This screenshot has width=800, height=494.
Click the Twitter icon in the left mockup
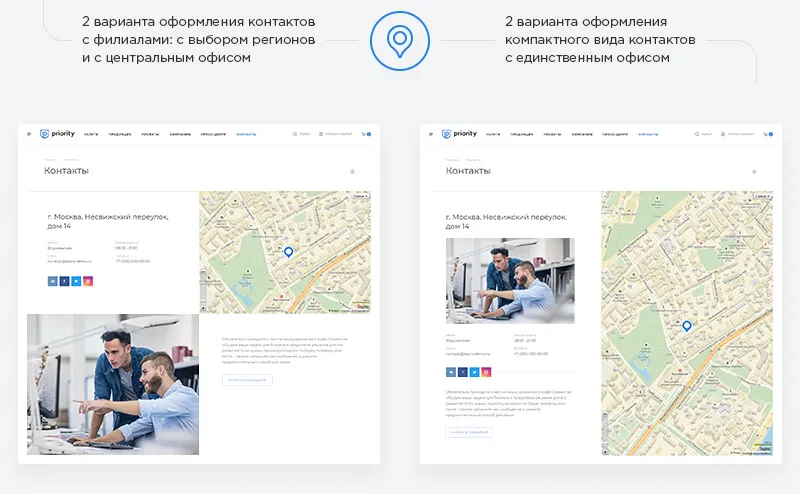(76, 282)
